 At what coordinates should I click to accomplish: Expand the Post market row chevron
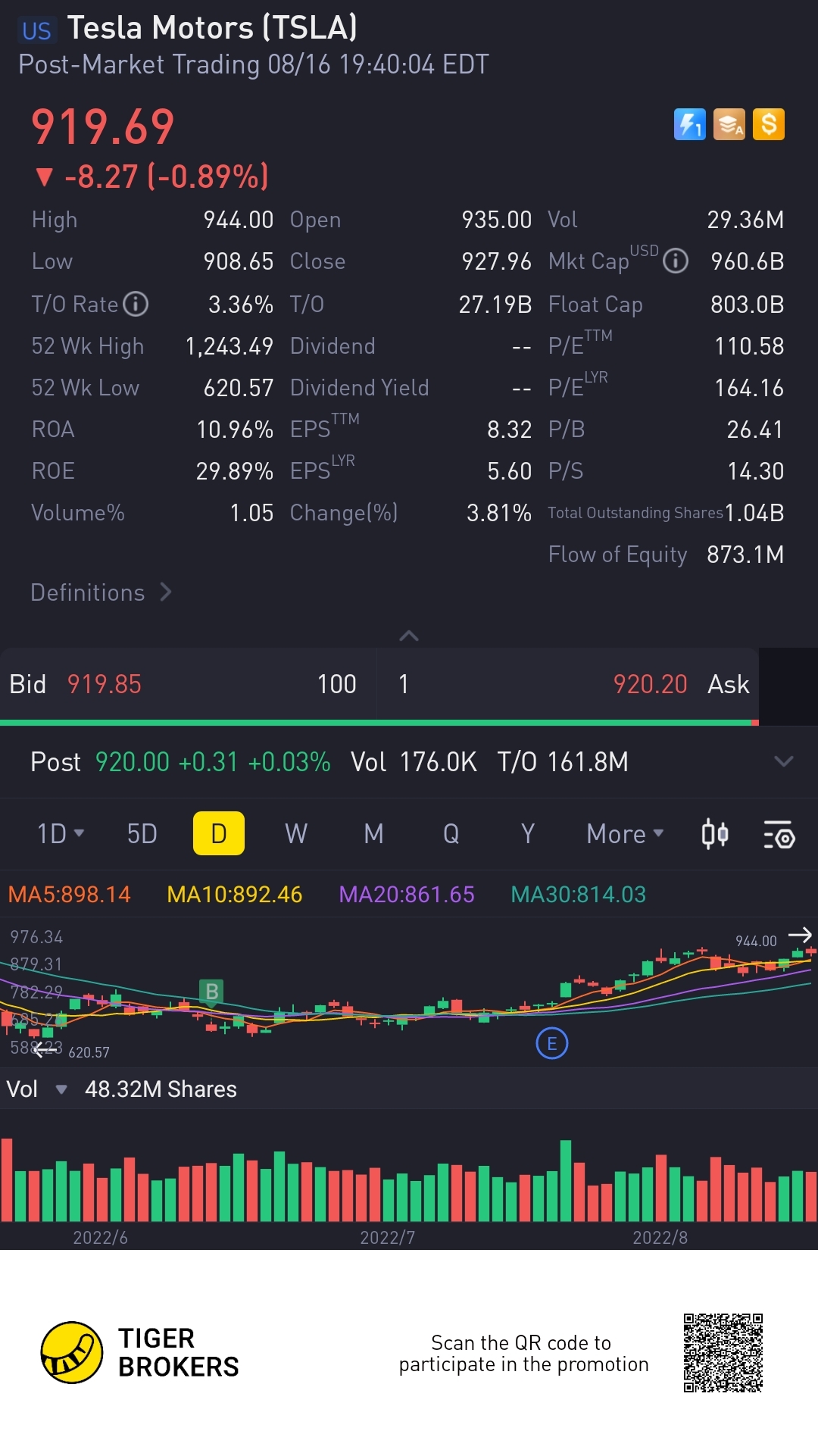(784, 761)
